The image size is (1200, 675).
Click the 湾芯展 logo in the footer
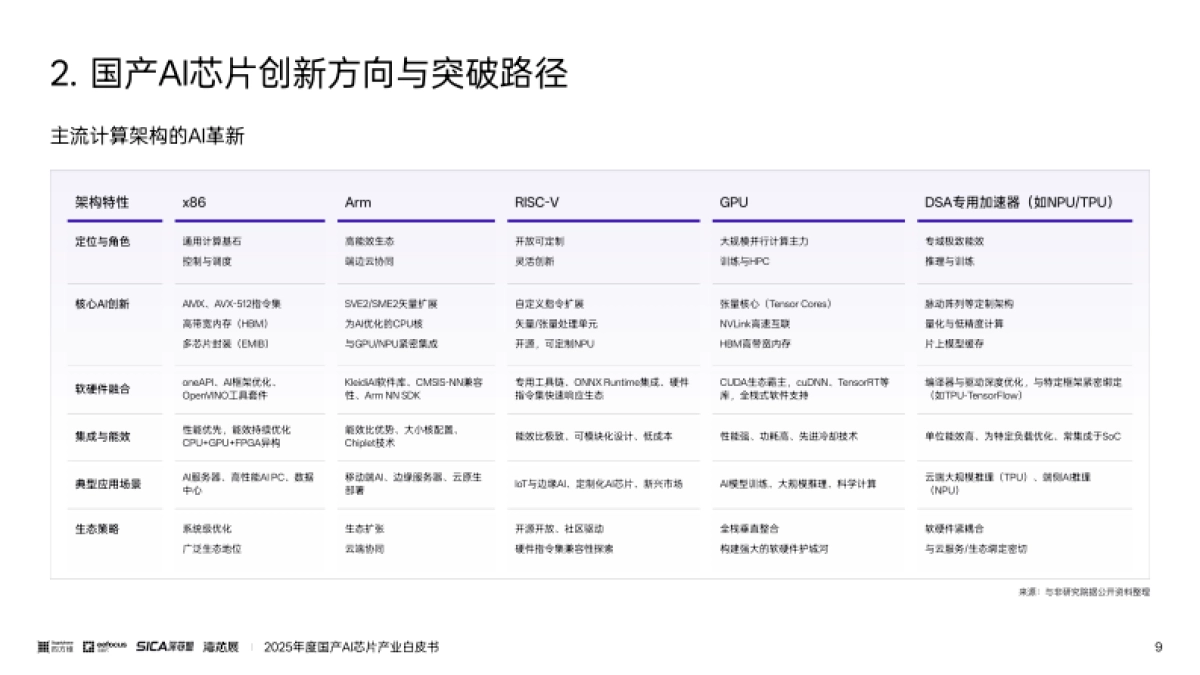tap(218, 646)
